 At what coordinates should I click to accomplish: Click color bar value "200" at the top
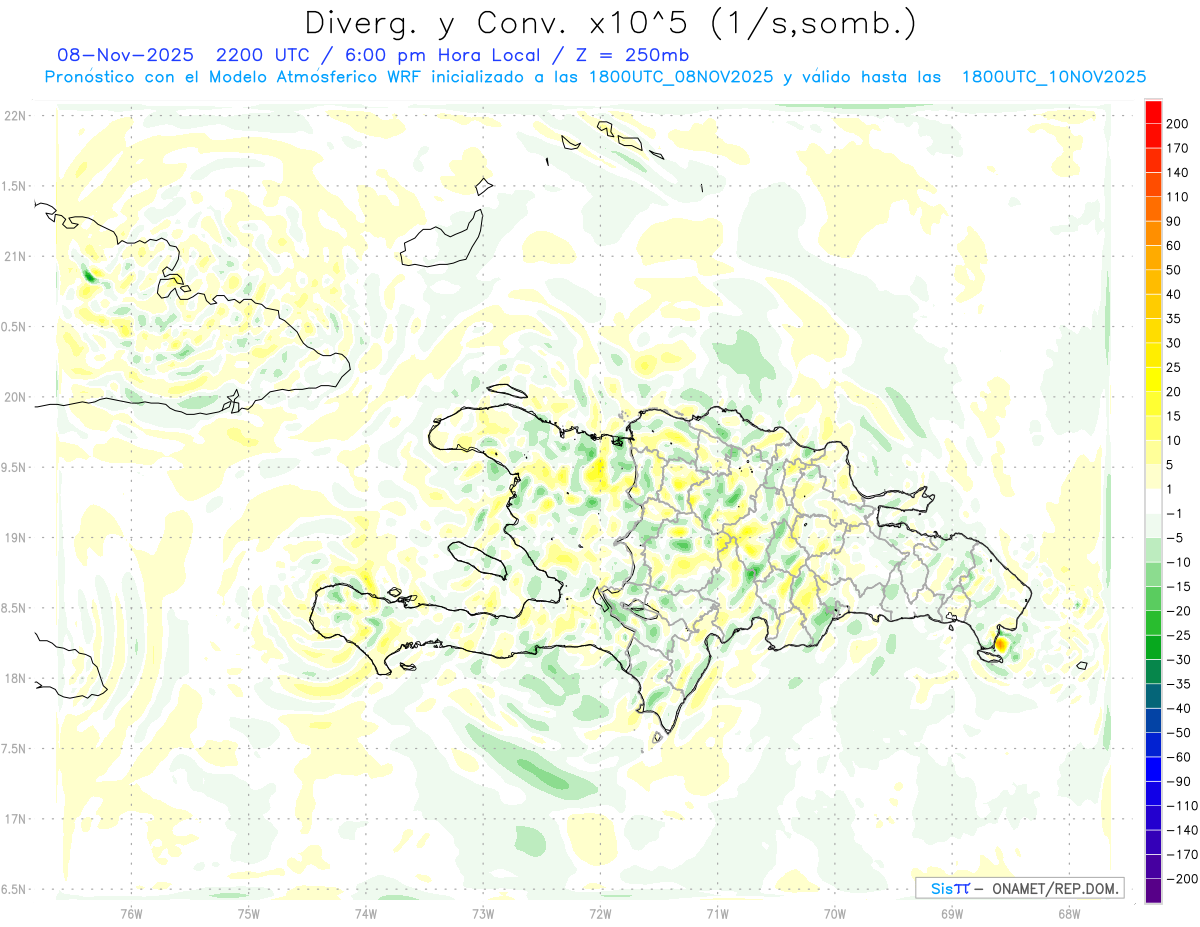tap(1178, 124)
